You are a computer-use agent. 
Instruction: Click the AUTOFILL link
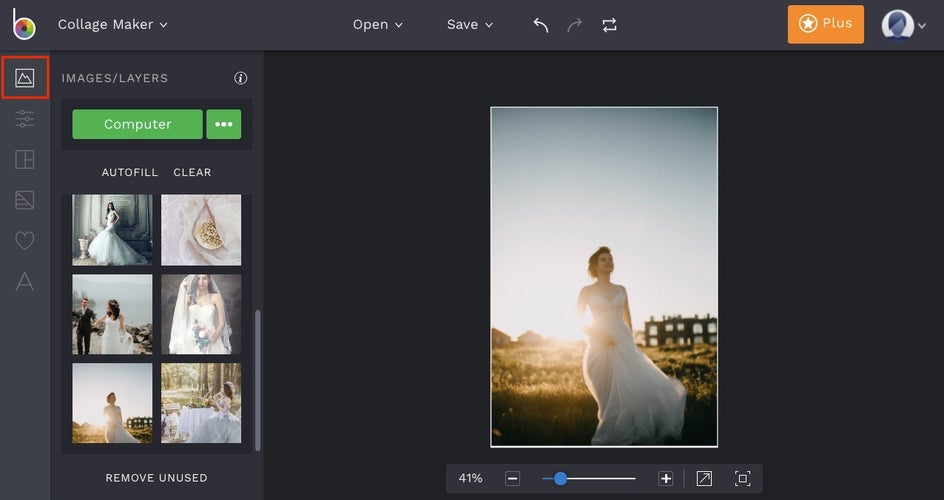pyautogui.click(x=130, y=172)
